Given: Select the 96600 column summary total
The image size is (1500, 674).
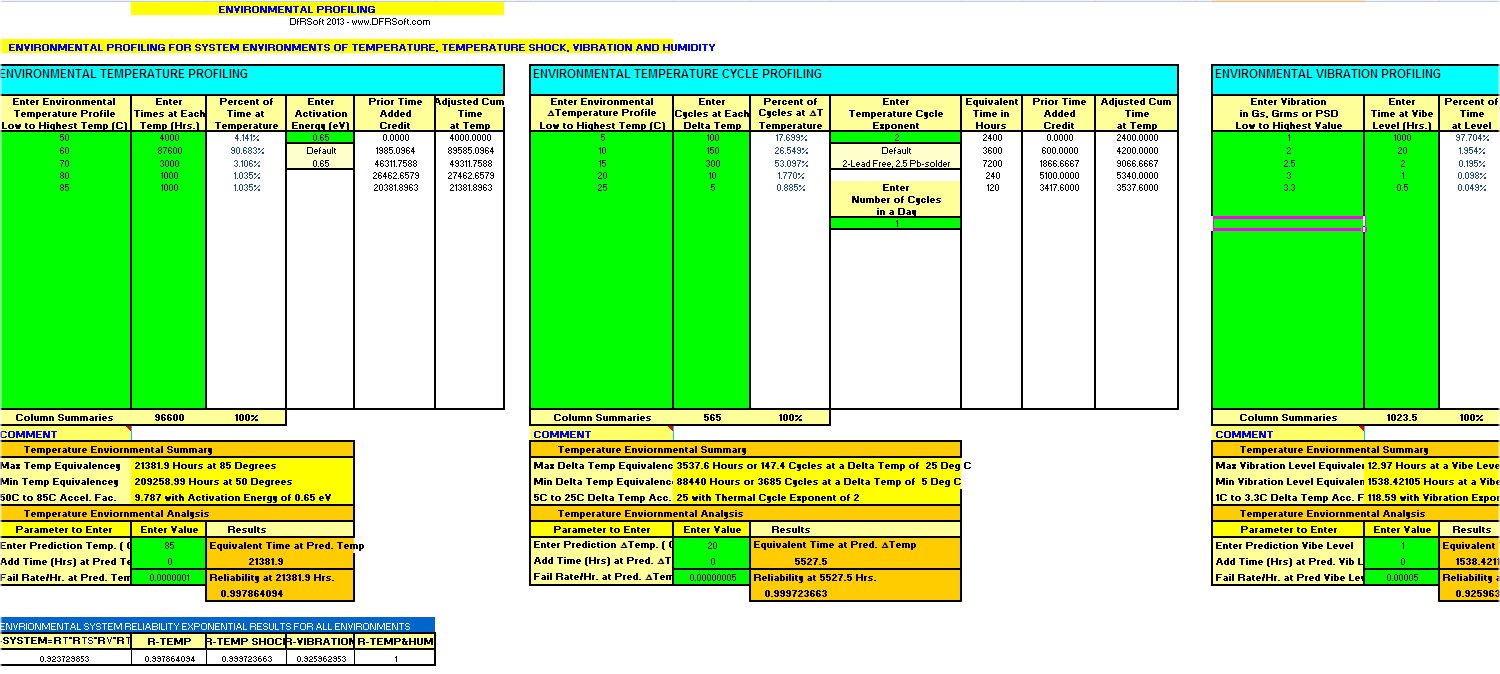Looking at the screenshot, I should pyautogui.click(x=168, y=418).
